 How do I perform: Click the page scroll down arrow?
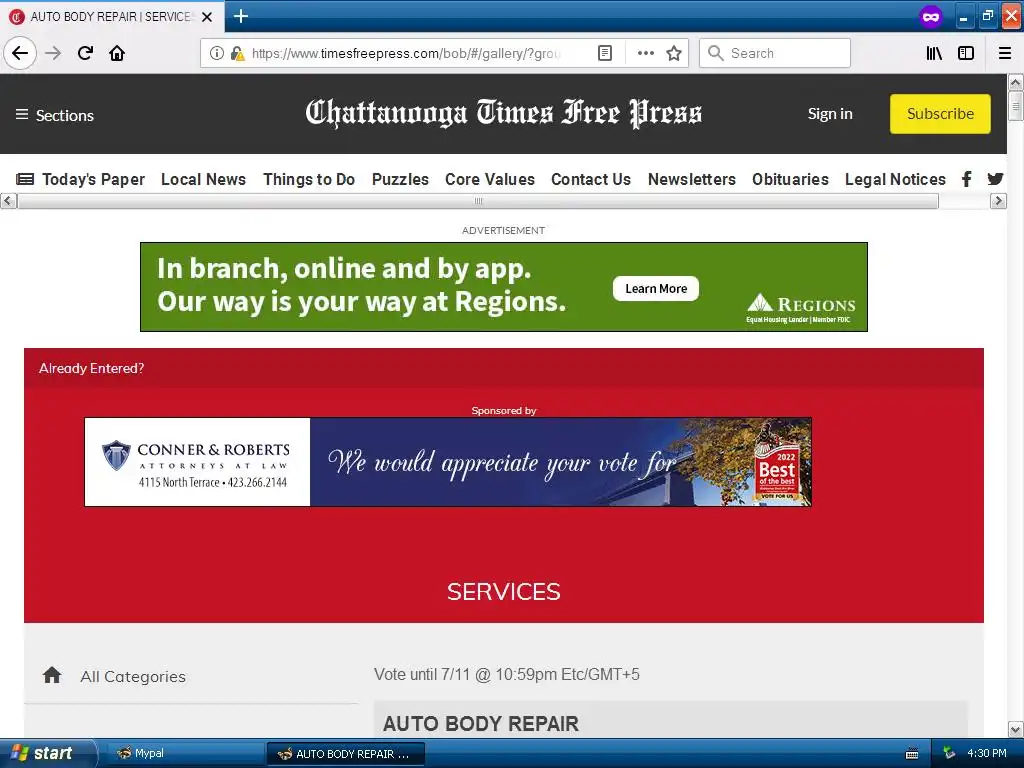[1015, 729]
